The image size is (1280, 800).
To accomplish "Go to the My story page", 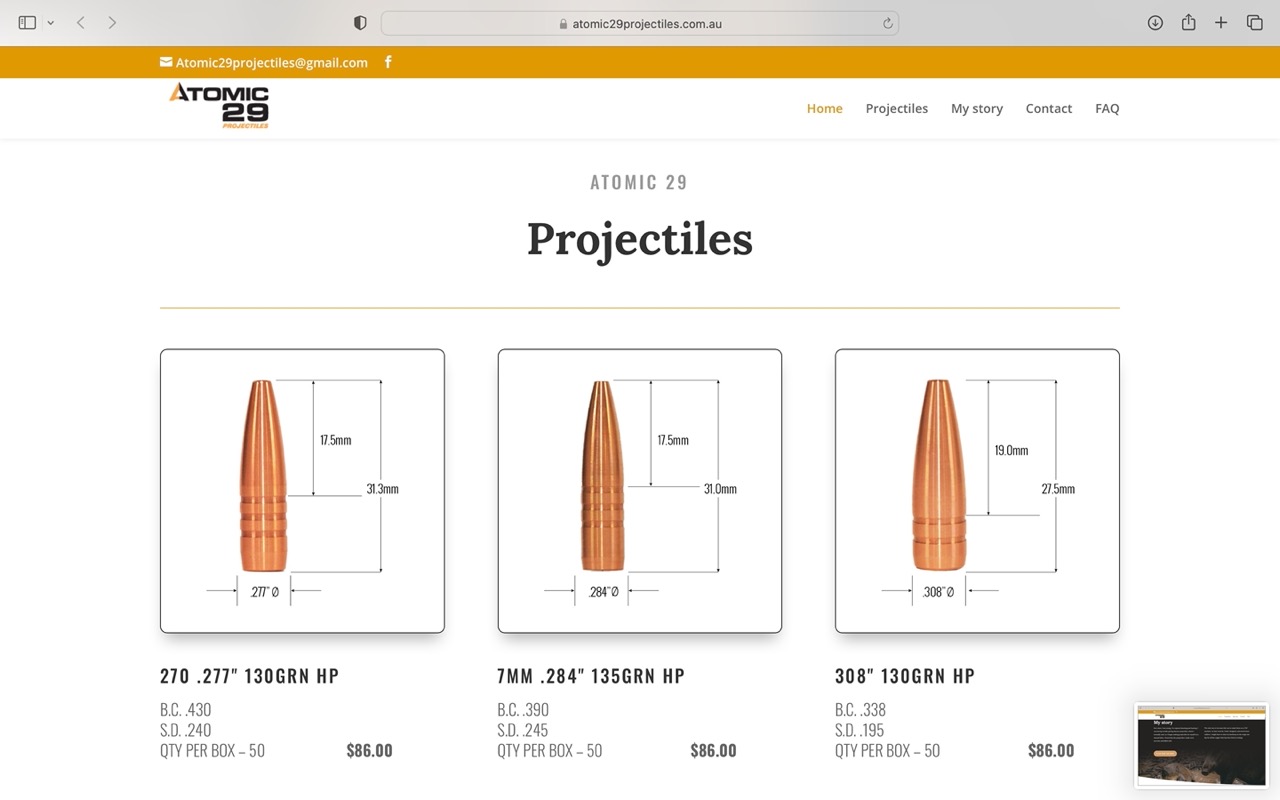I will coord(976,108).
